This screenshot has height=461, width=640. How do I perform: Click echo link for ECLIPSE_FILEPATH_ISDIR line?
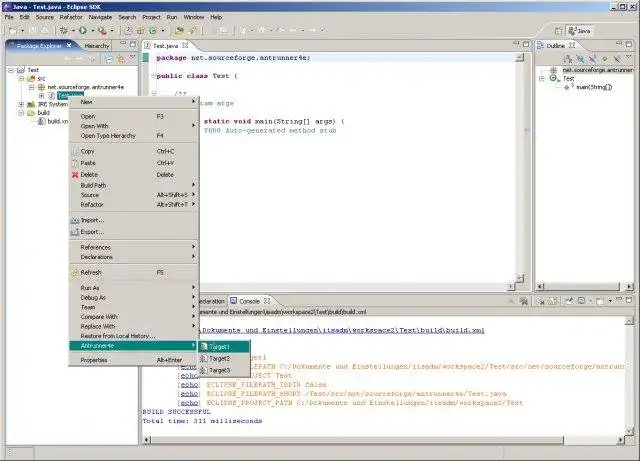189,385
